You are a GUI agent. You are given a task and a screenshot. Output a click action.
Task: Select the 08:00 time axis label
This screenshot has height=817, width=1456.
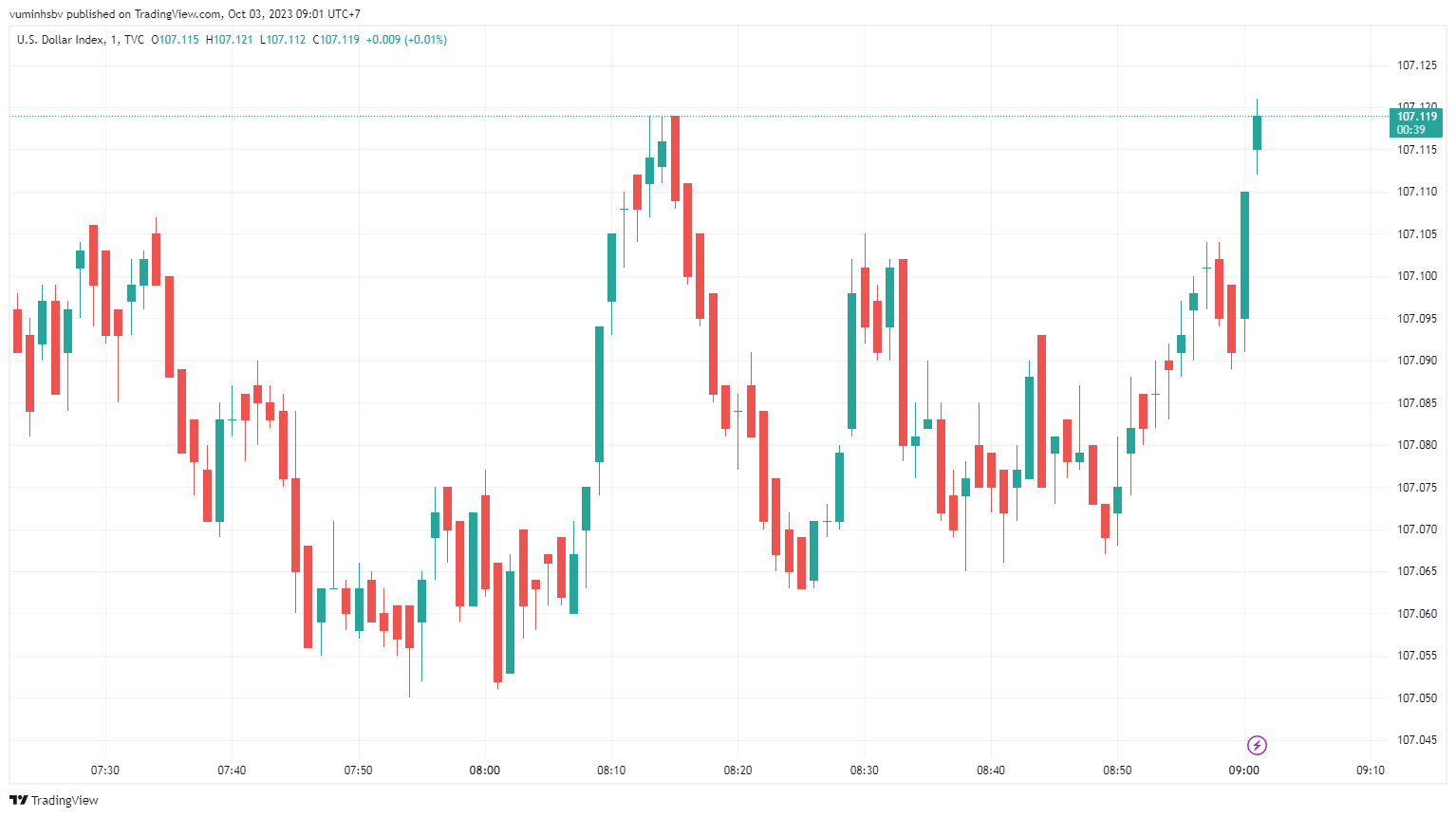[484, 771]
